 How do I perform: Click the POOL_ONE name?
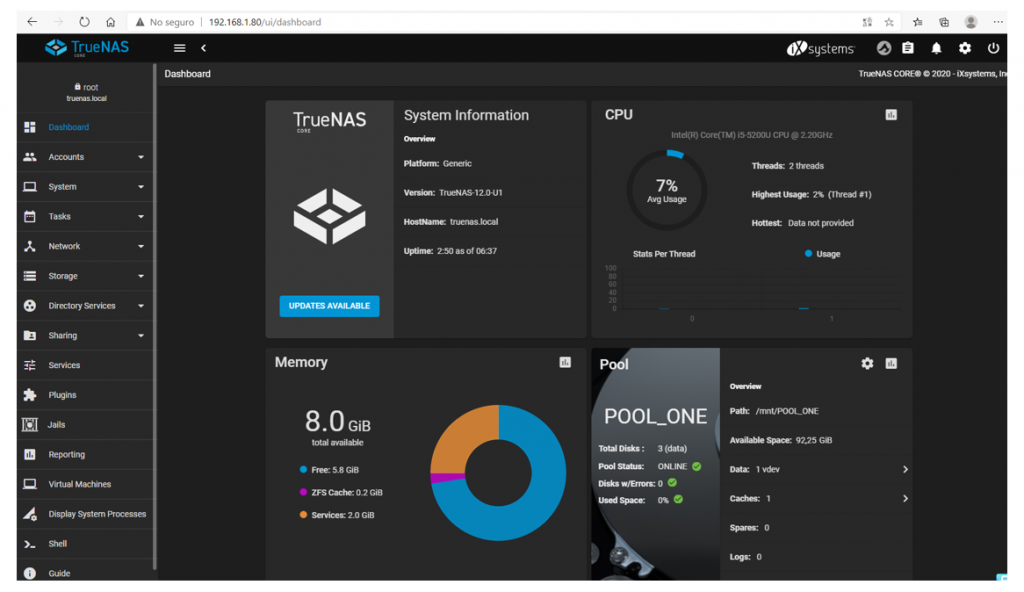point(655,416)
